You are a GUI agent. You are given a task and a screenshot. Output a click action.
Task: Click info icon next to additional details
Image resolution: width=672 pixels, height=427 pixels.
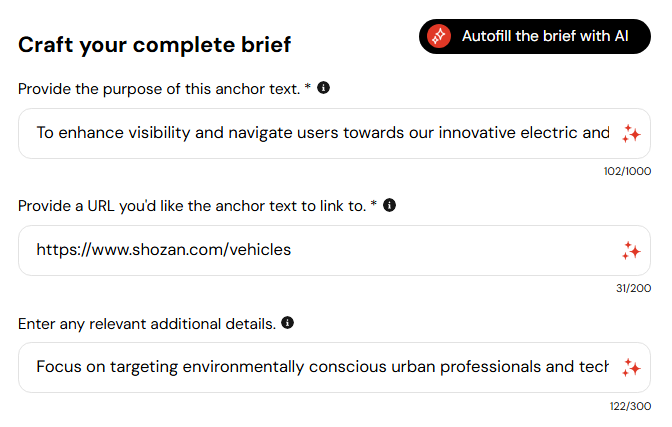[x=288, y=322]
